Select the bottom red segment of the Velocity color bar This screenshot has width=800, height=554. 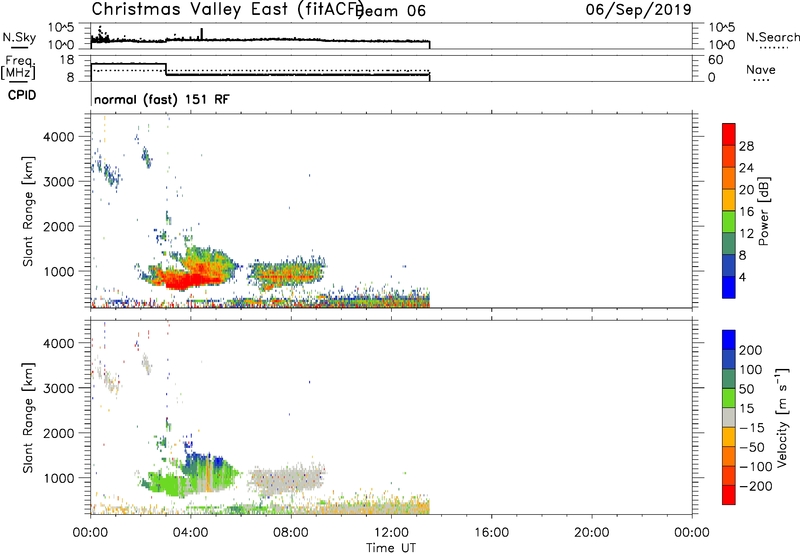point(729,495)
